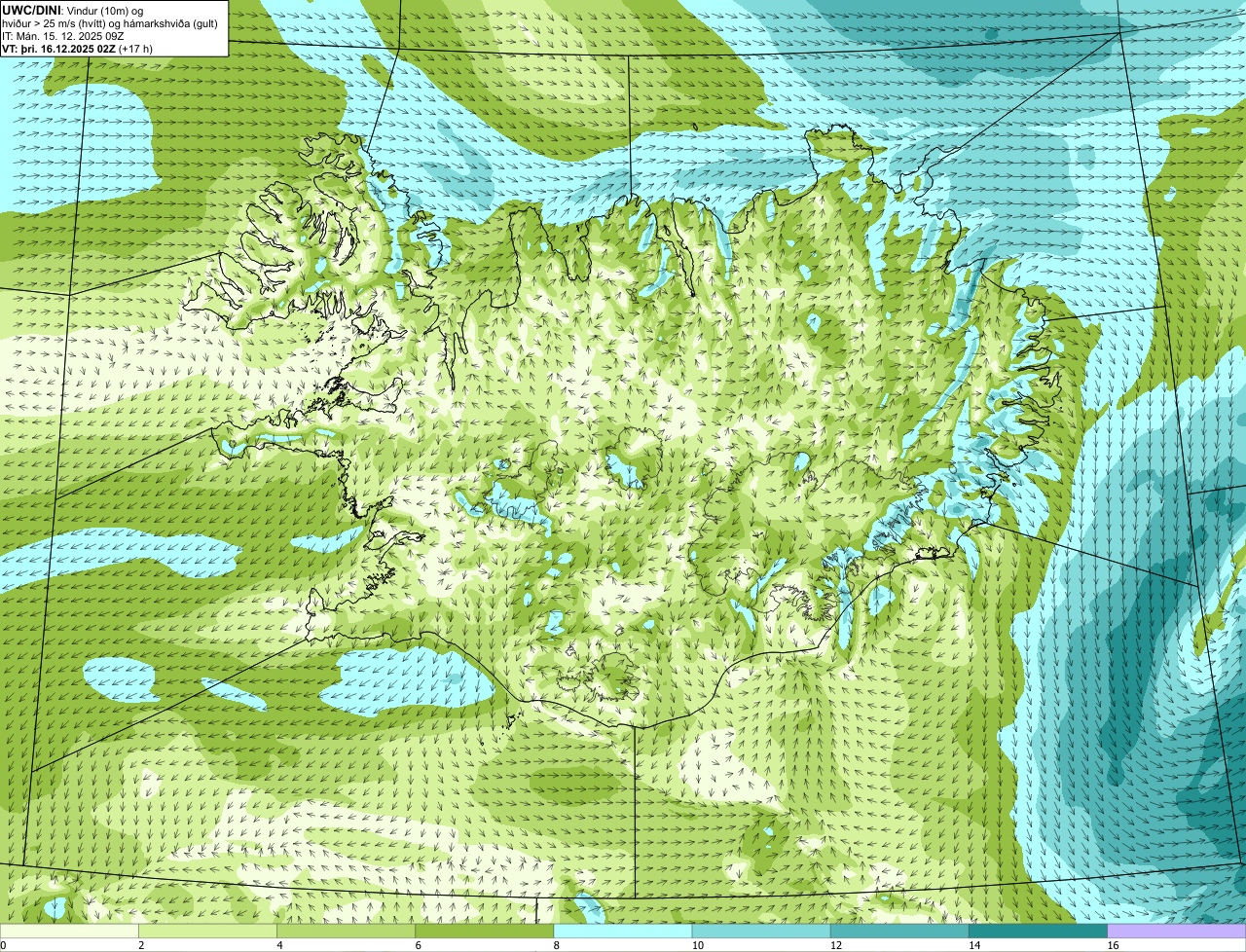Click the light green 2–4 legend swatch
The width and height of the screenshot is (1246, 952).
pos(207,931)
